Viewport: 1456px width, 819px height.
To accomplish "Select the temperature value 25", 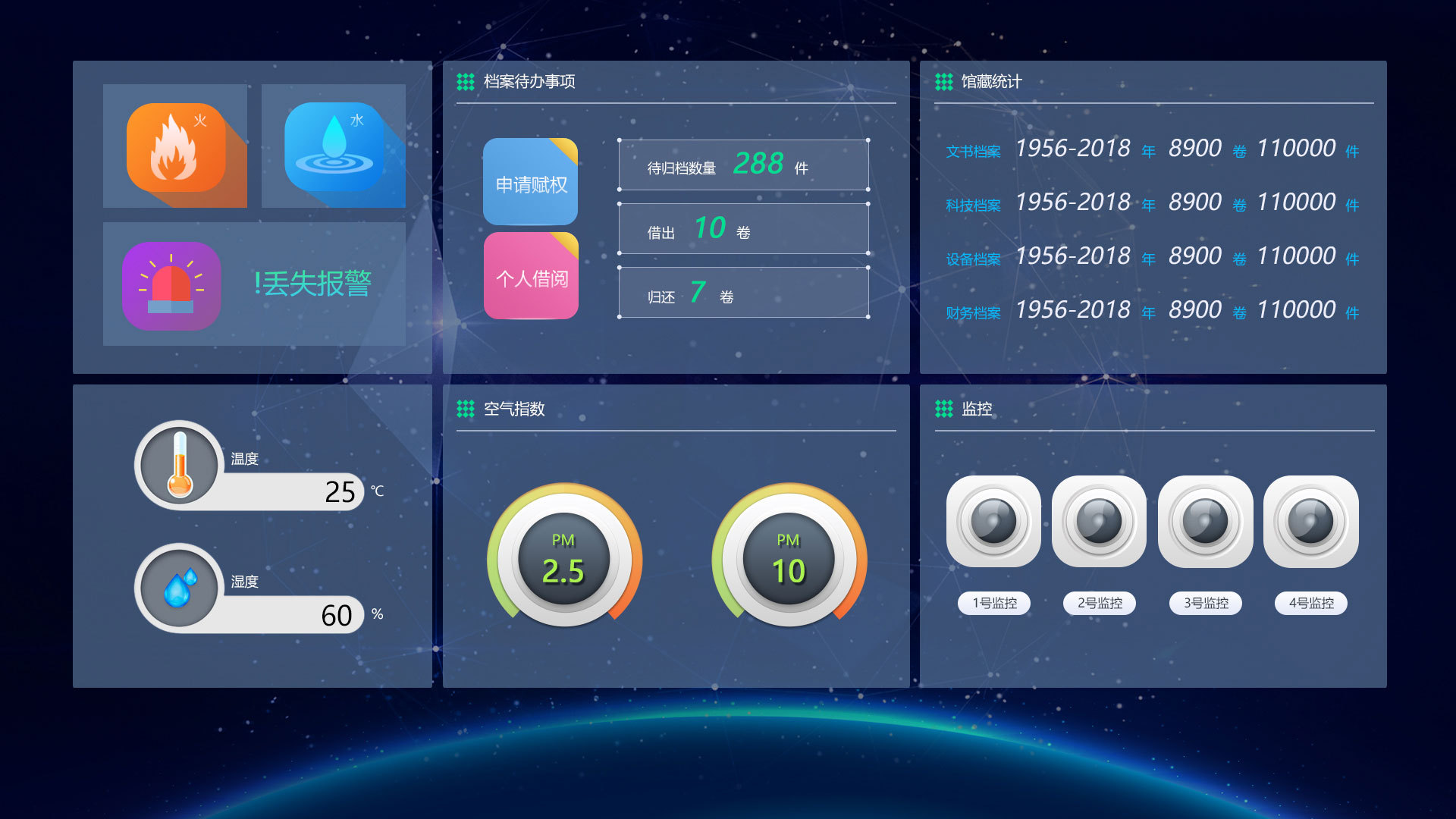I will pos(340,492).
